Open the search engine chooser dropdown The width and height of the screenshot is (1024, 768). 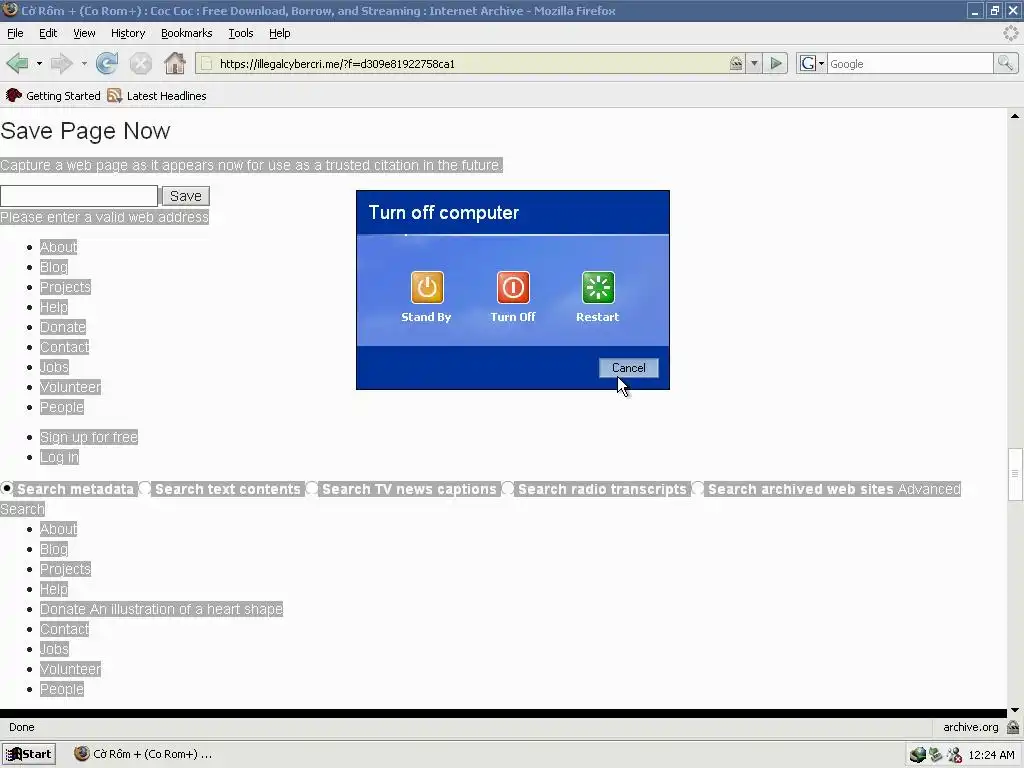(812, 63)
